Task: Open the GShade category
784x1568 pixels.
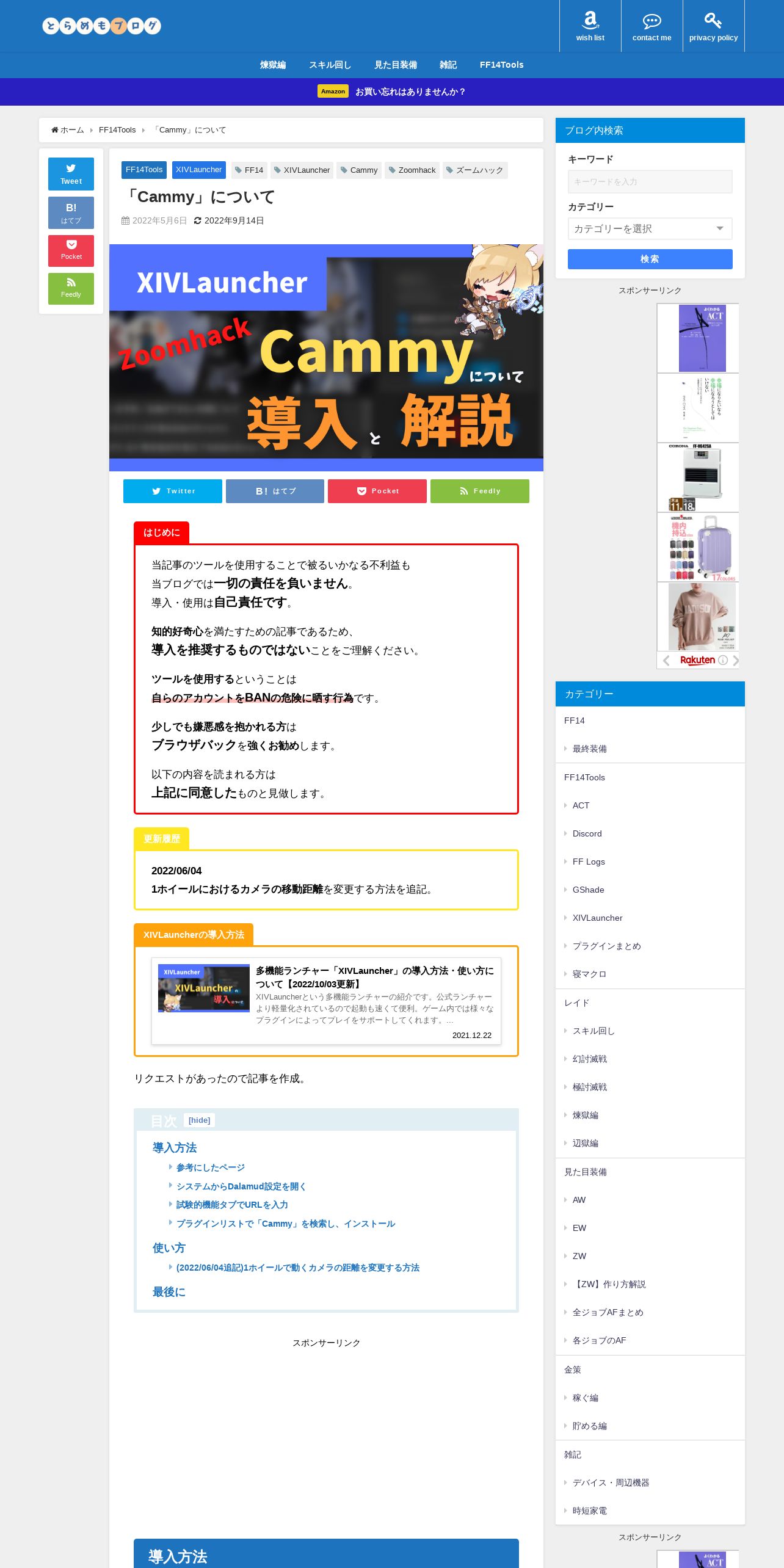Action: click(588, 890)
